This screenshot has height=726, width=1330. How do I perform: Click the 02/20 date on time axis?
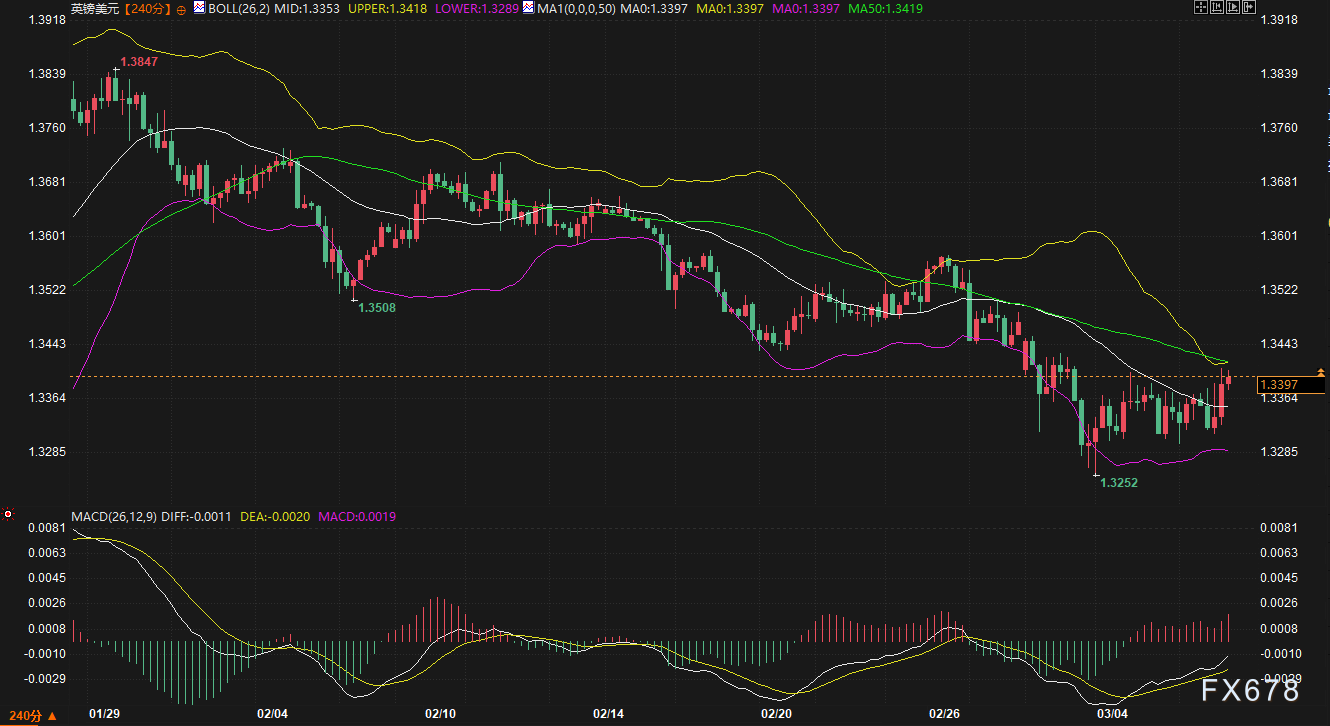[x=776, y=714]
